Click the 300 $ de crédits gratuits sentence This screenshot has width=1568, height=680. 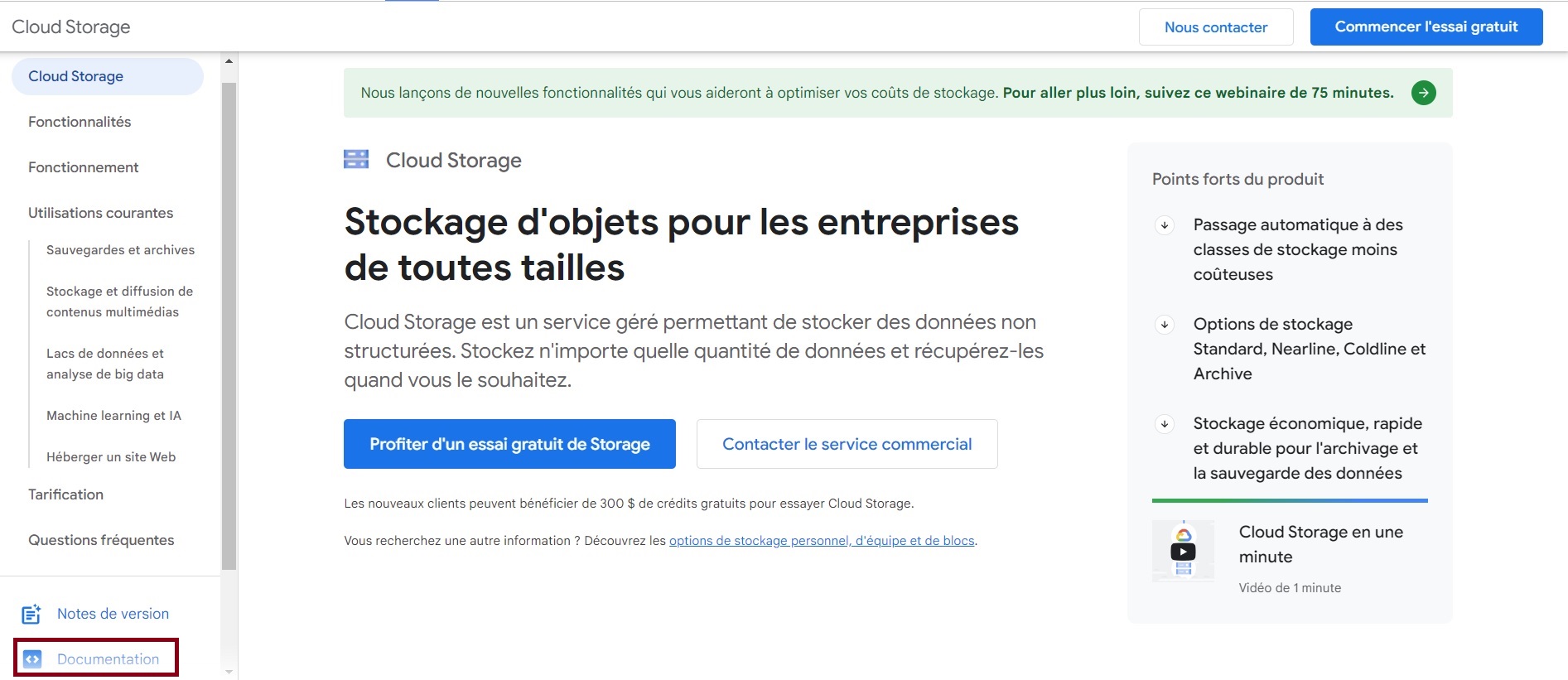[x=629, y=504]
